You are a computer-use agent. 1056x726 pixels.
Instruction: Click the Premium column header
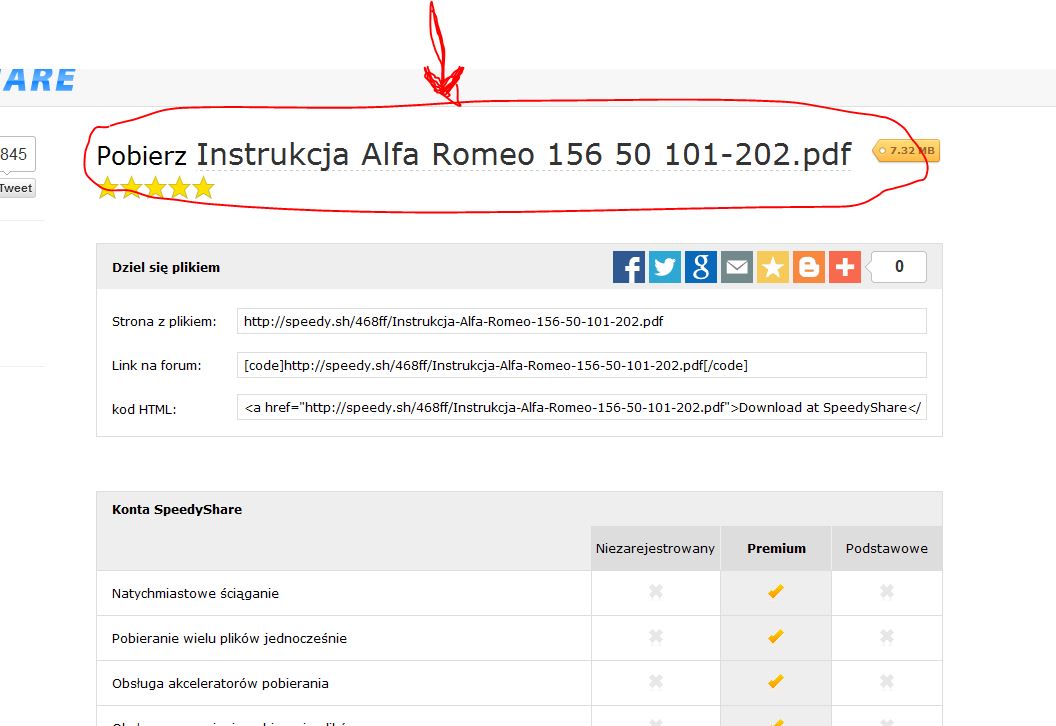(x=776, y=548)
